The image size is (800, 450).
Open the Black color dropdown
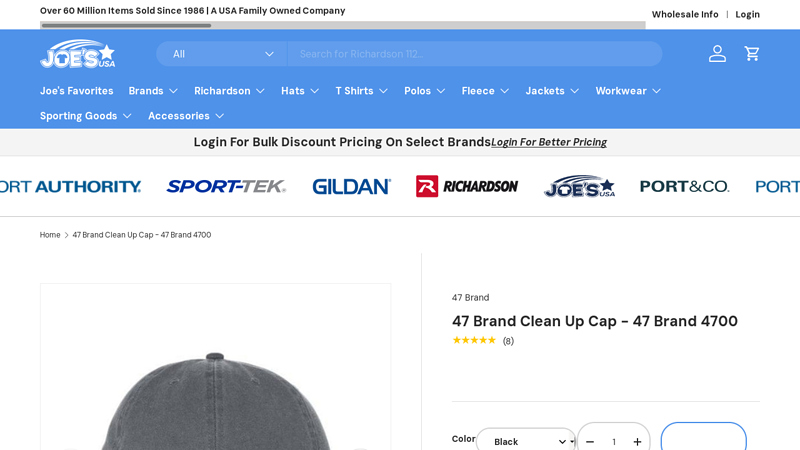(527, 441)
